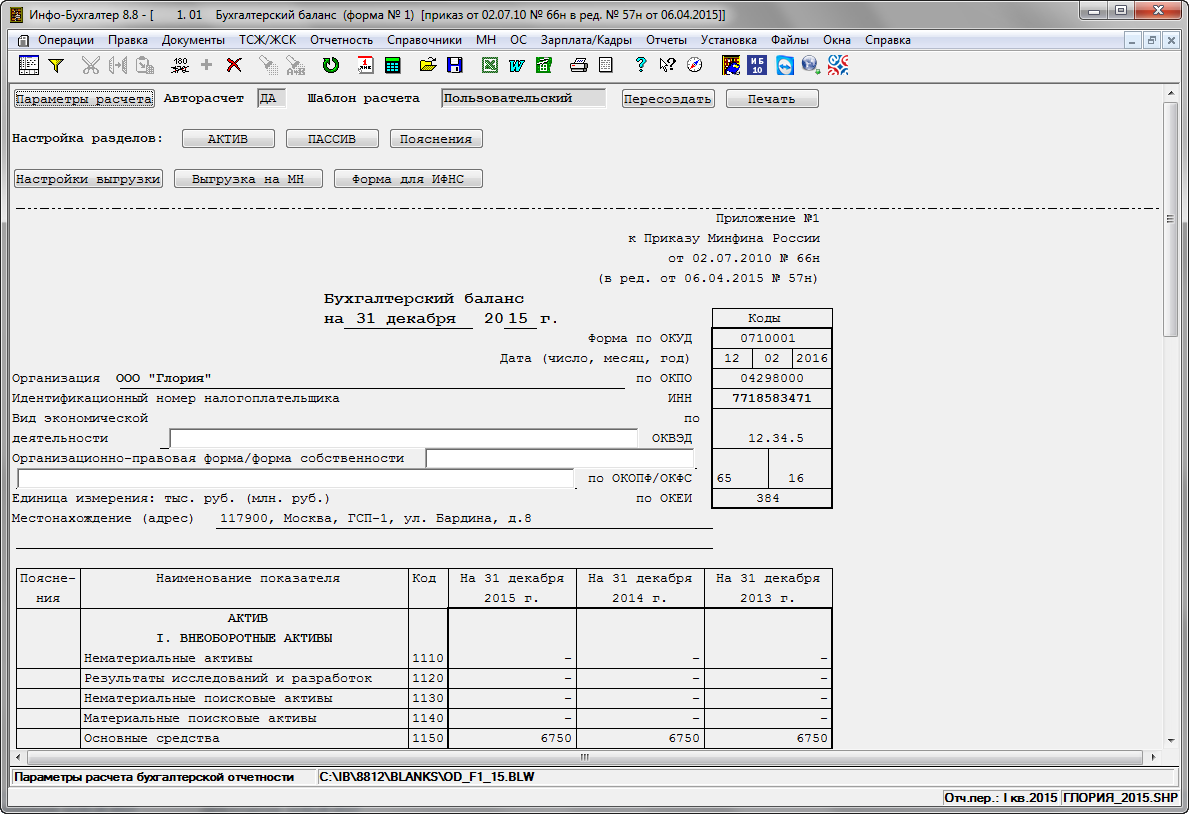This screenshot has height=814, width=1189.
Task: Export to Excel using the green icon
Action: [x=490, y=65]
